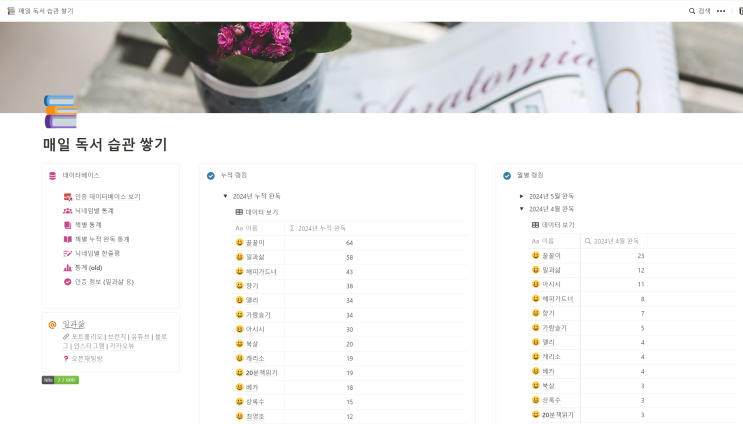Click the breadcrumb book icon in top bar
The width and height of the screenshot is (743, 424).
point(11,11)
